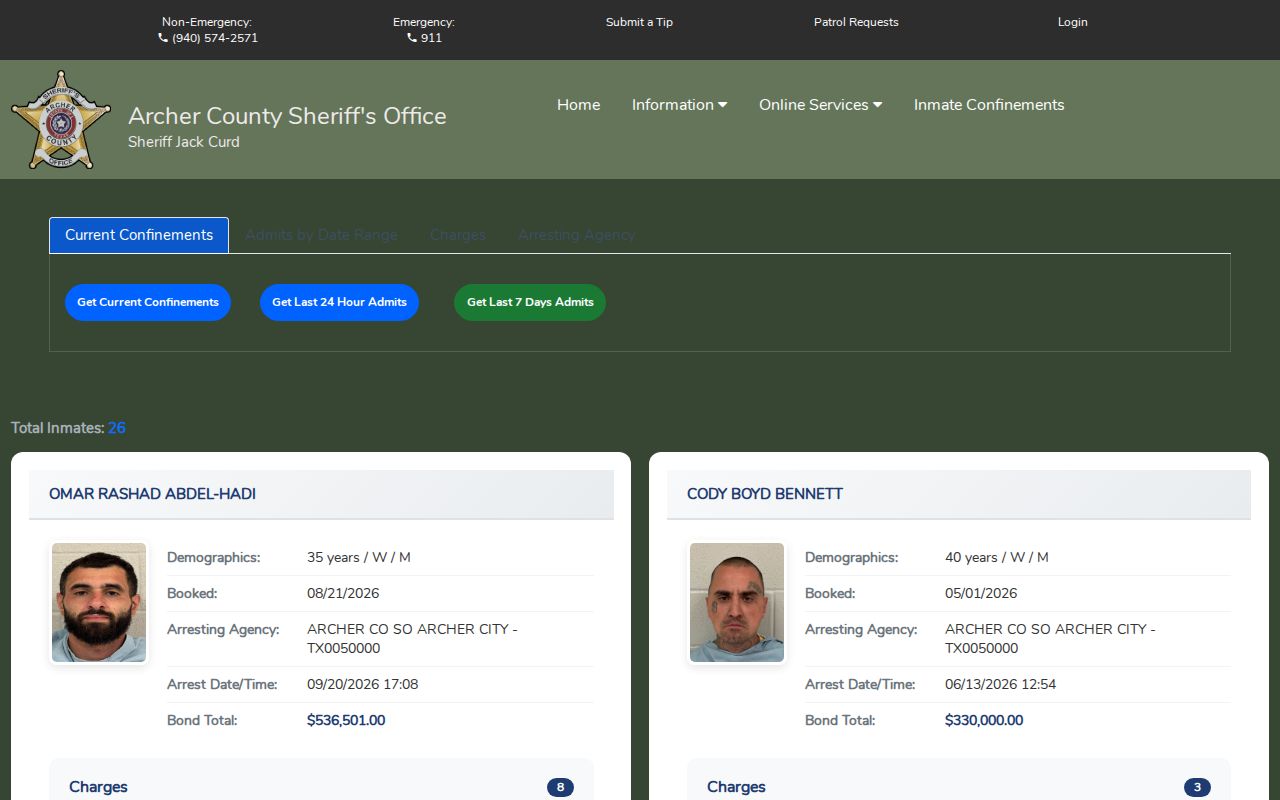Click the arrest time 06/13/2026 12:54

pyautogui.click(x=1001, y=685)
